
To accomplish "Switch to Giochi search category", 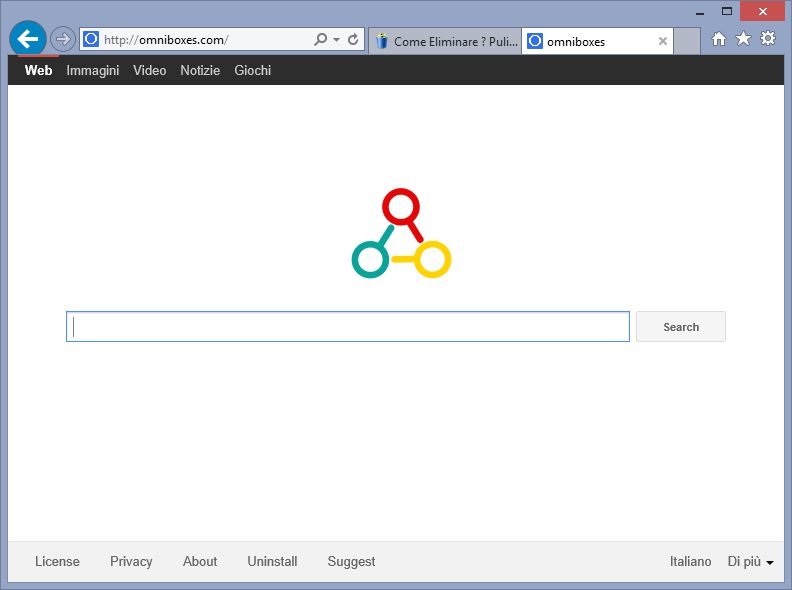I will [253, 70].
